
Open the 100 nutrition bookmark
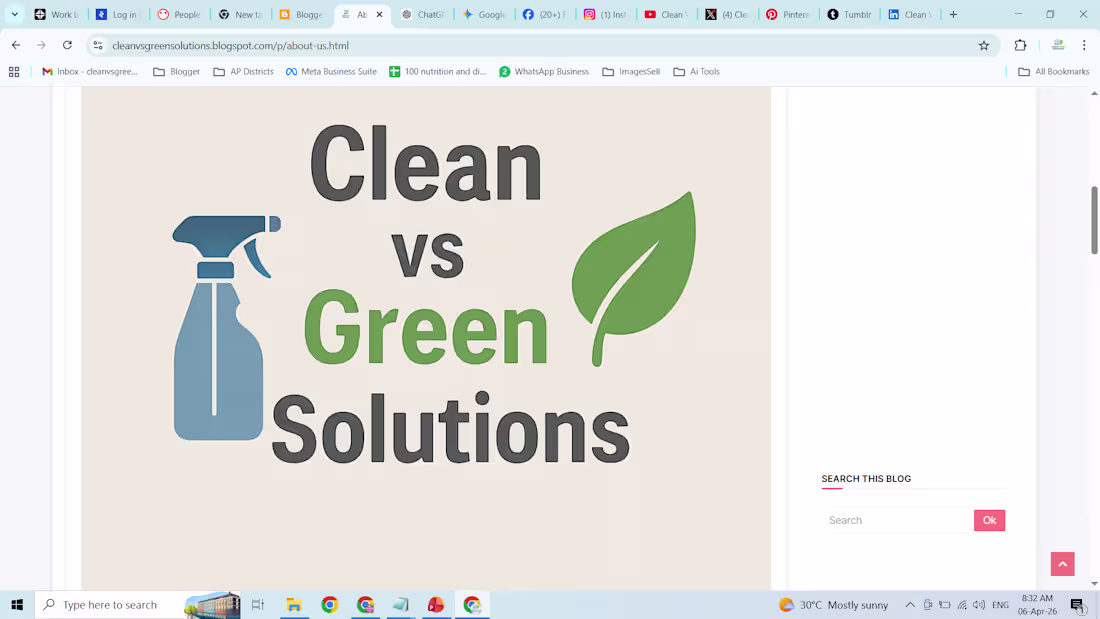tap(438, 72)
